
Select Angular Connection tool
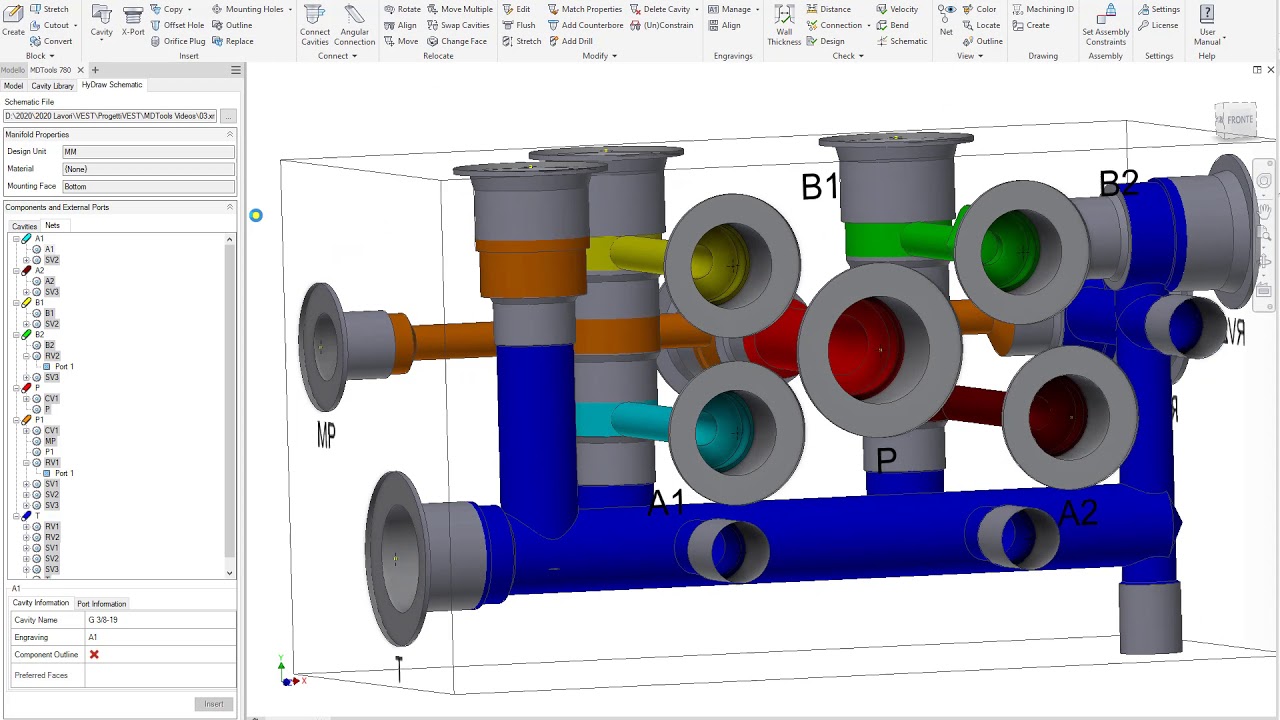click(x=354, y=26)
